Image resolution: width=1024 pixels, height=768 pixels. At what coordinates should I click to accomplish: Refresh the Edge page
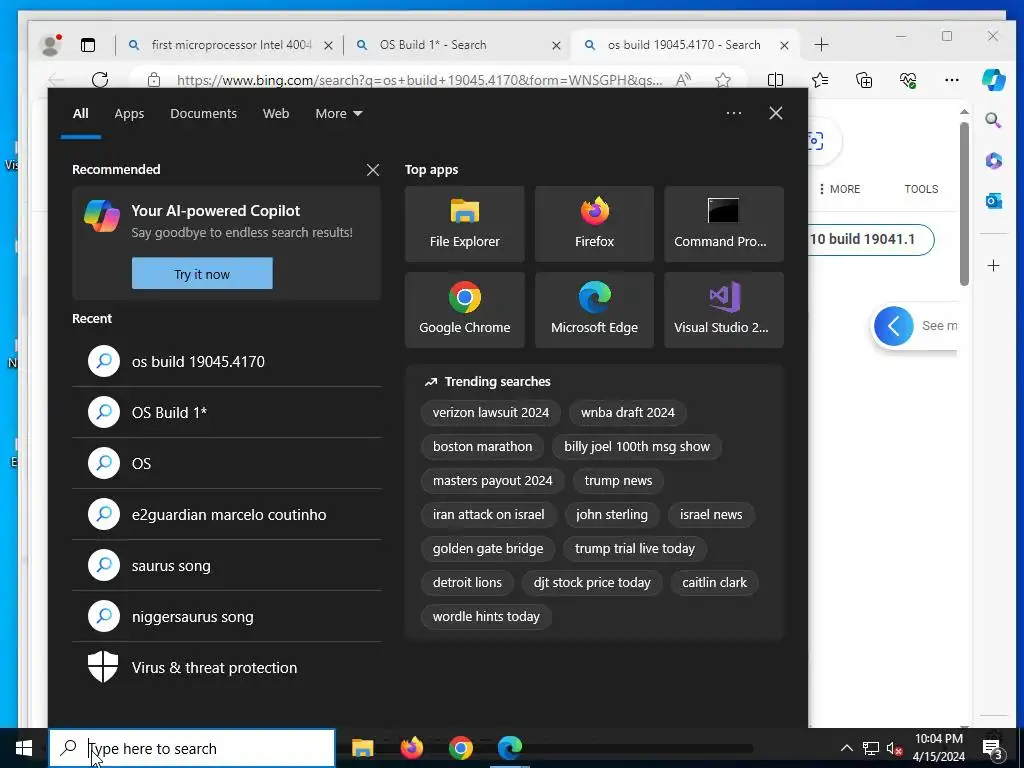[x=100, y=80]
